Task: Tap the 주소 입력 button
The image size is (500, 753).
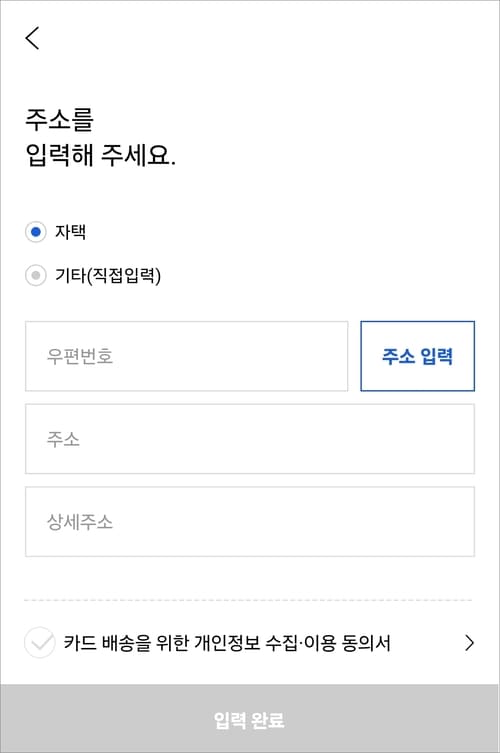Action: click(417, 356)
